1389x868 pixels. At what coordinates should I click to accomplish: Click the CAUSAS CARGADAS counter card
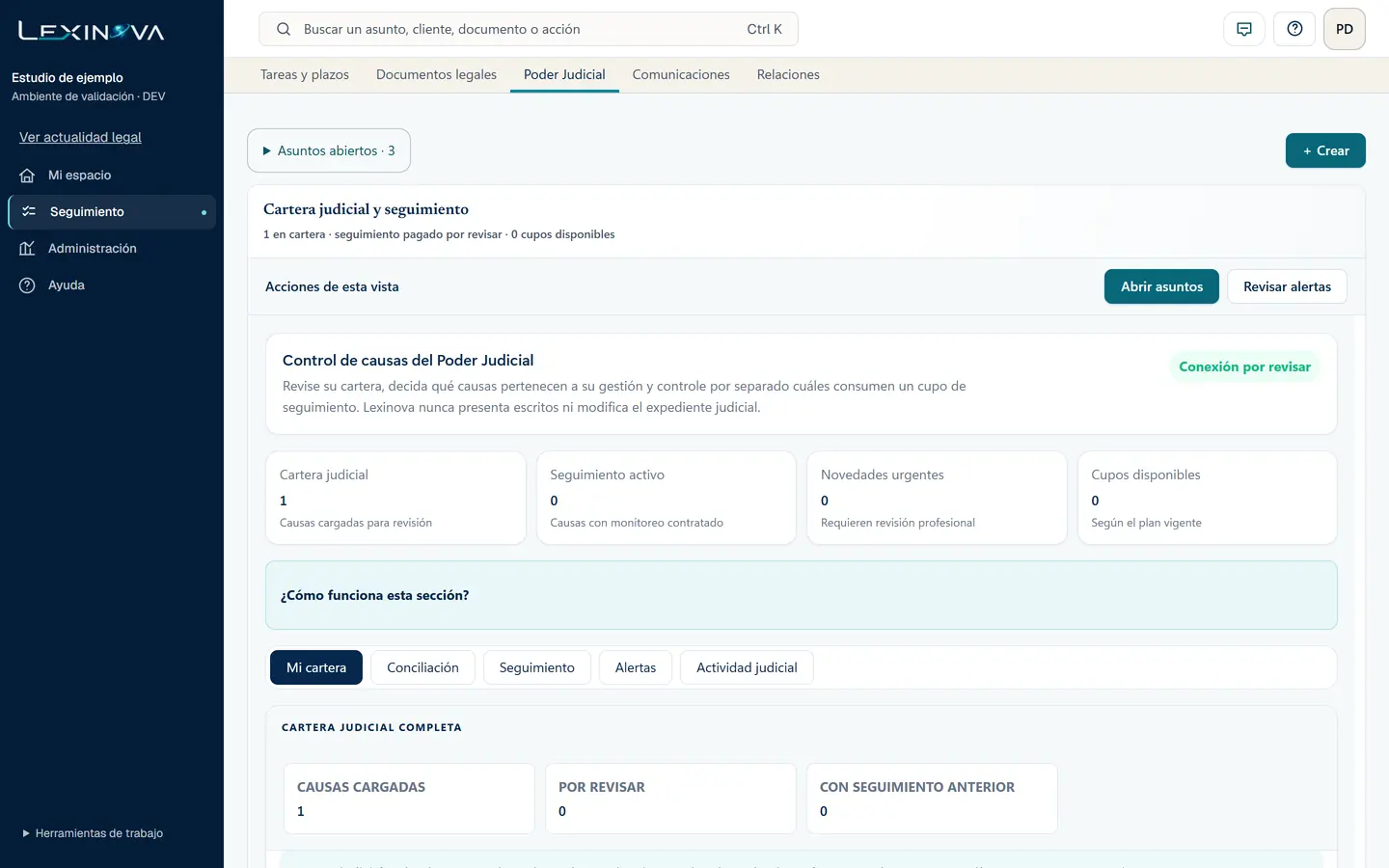point(409,799)
